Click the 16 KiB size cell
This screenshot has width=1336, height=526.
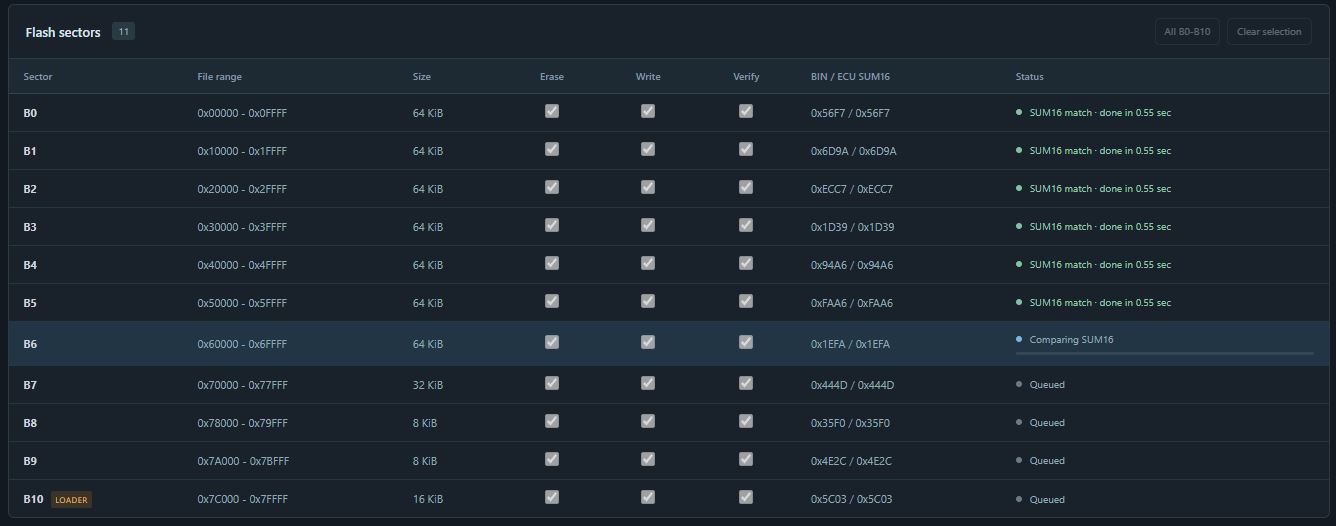[428, 499]
